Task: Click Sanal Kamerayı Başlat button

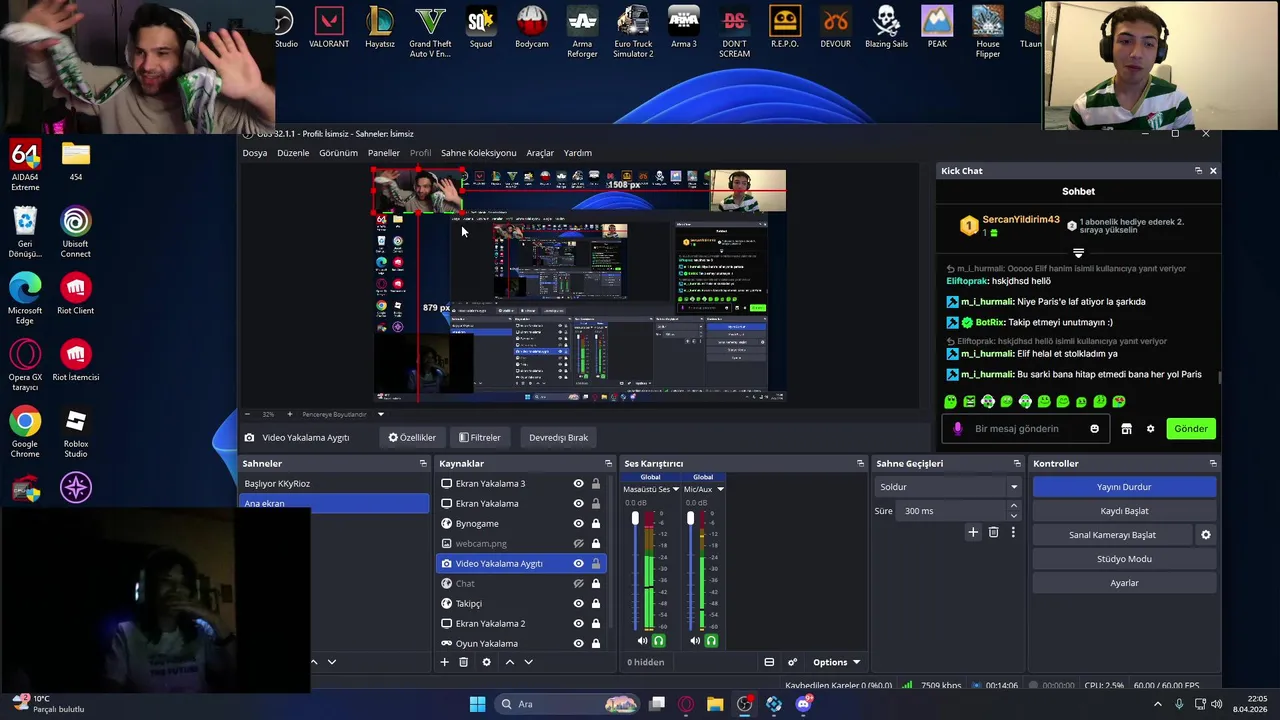Action: tap(1112, 535)
